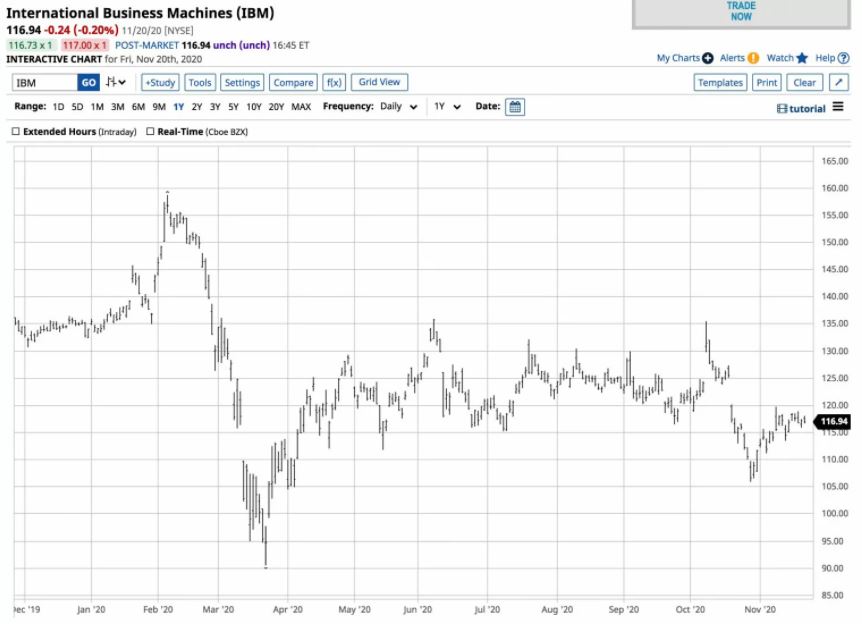This screenshot has height=624, width=862.
Task: Select the MAX range
Action: click(301, 107)
